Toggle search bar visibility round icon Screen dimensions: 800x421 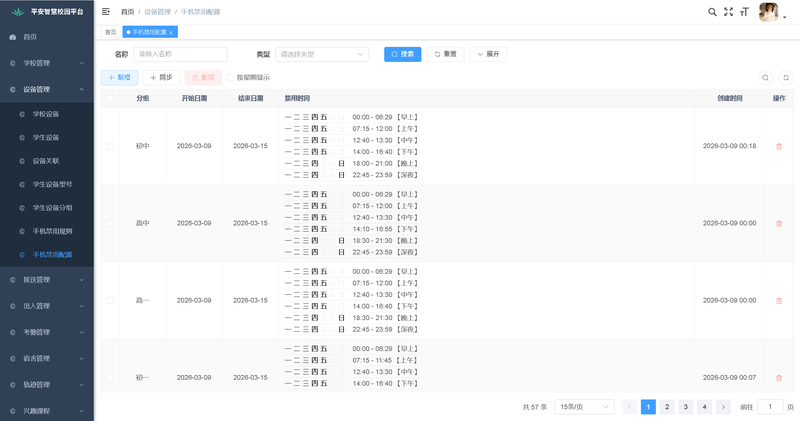(766, 77)
